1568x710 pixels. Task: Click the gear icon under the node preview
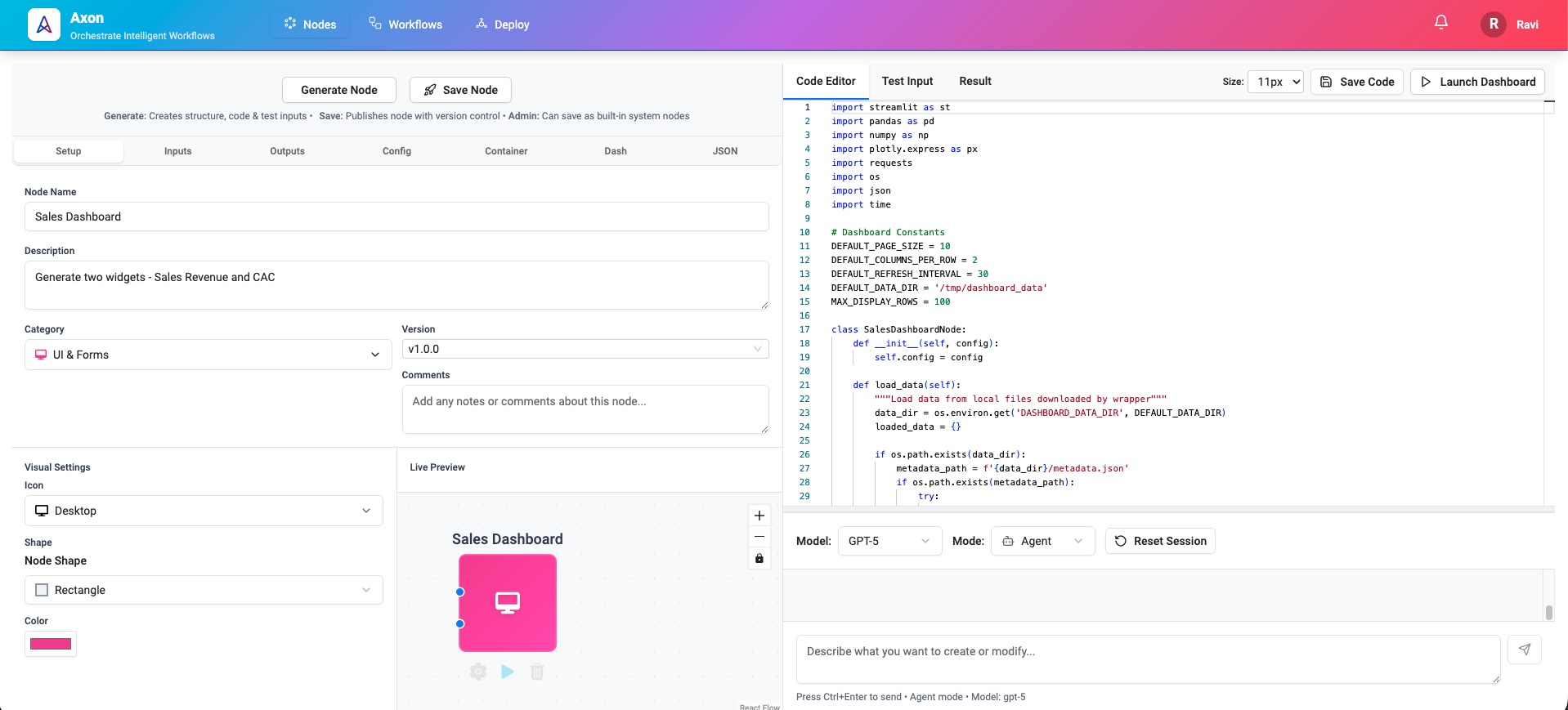point(478,672)
